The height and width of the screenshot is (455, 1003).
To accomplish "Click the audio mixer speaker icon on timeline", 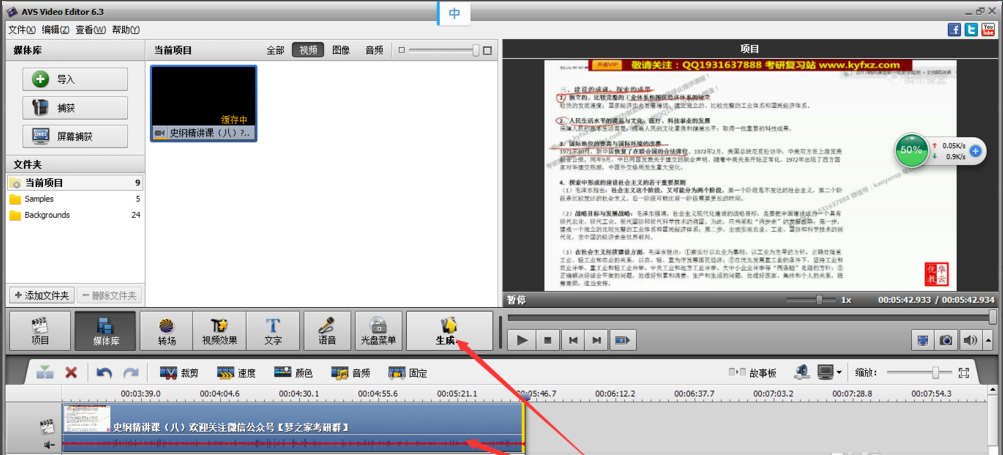I will (x=803, y=372).
